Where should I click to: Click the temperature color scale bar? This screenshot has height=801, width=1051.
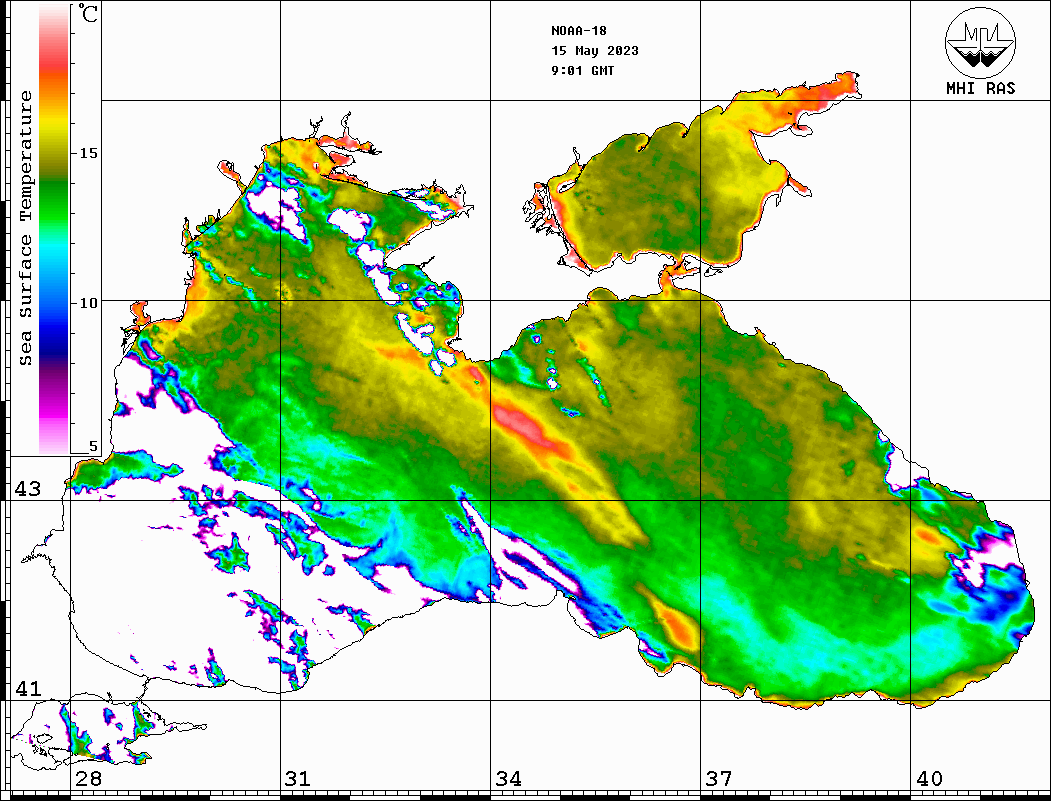click(54, 229)
